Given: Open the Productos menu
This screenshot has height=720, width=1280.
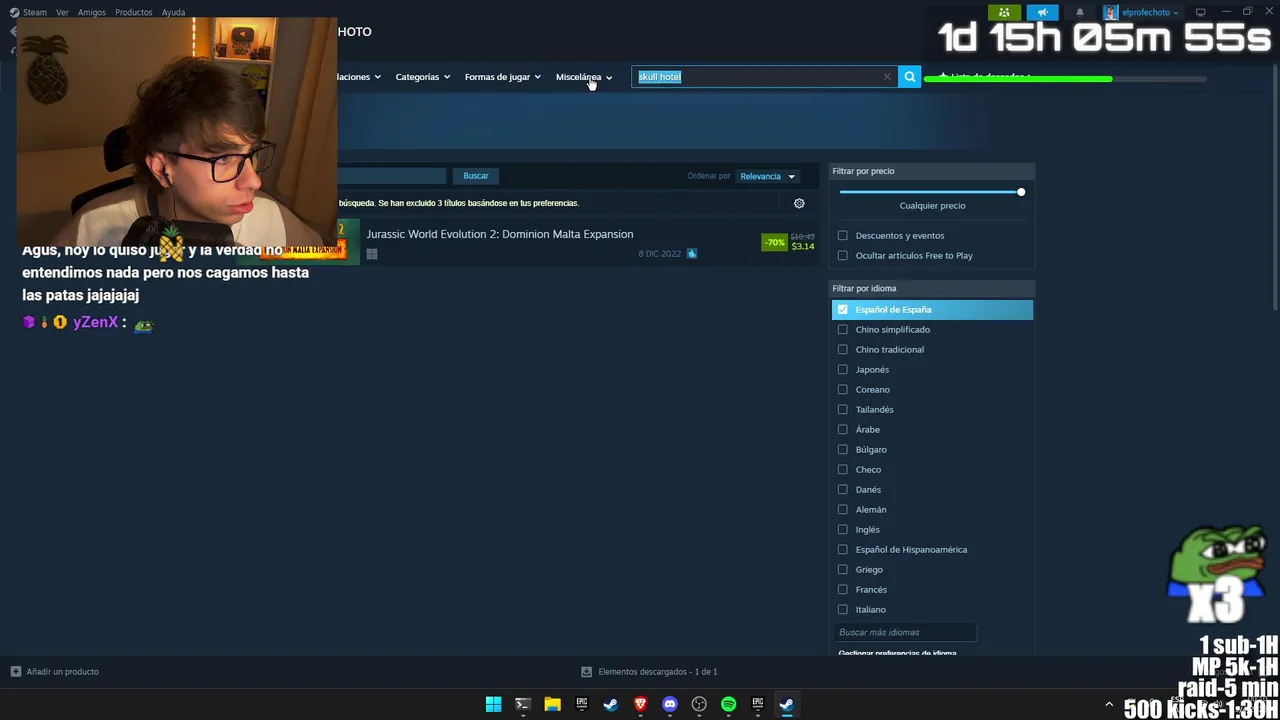Looking at the screenshot, I should tap(133, 12).
